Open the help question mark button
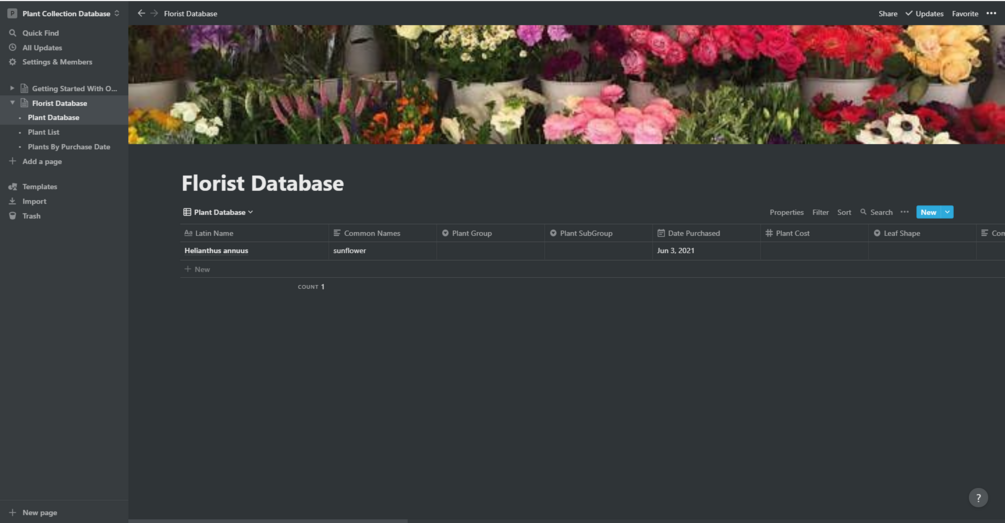This screenshot has width=1005, height=523. [978, 498]
